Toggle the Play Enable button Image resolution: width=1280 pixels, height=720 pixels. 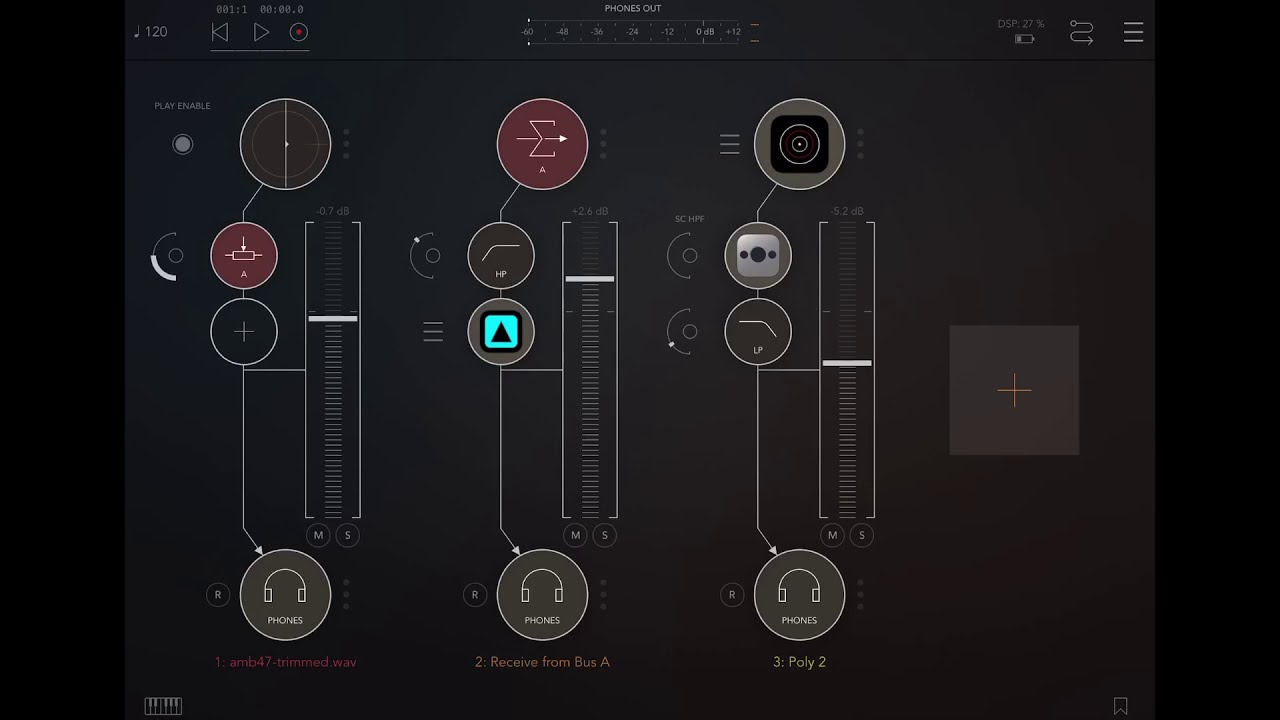[182, 144]
